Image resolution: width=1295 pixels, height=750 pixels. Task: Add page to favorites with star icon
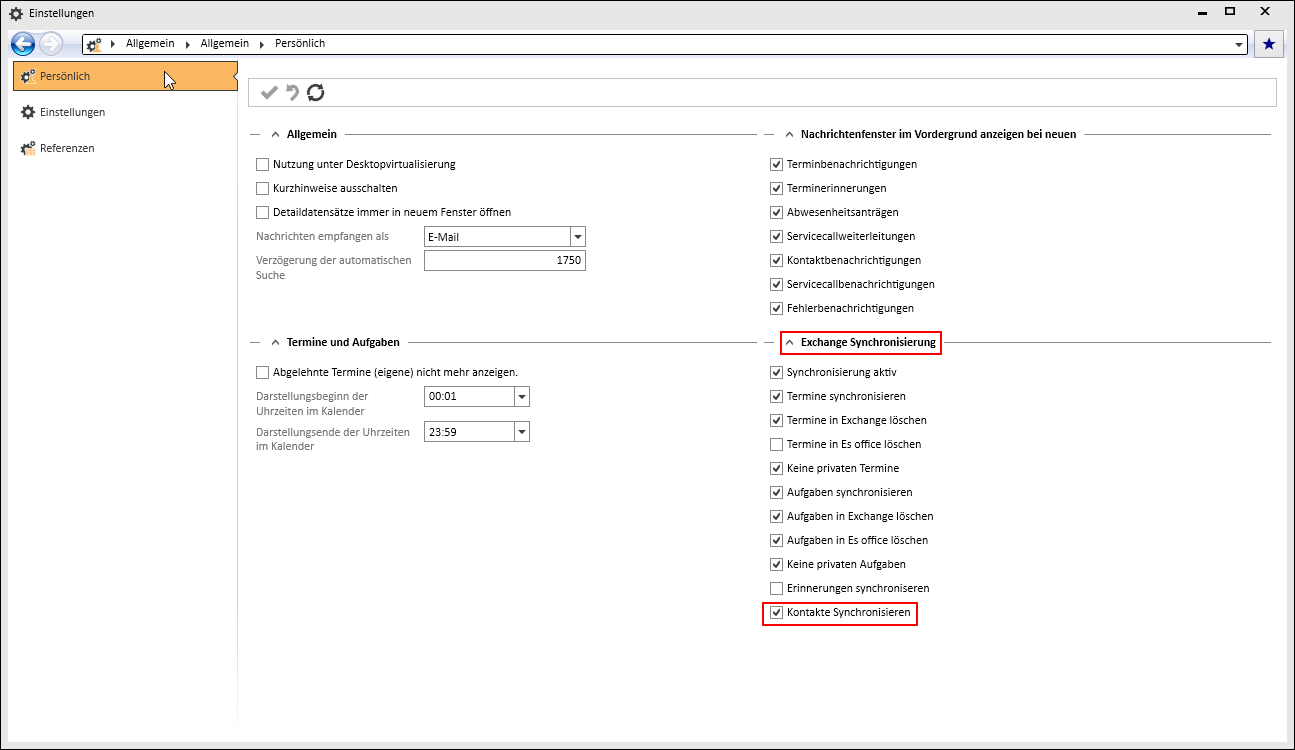1269,44
